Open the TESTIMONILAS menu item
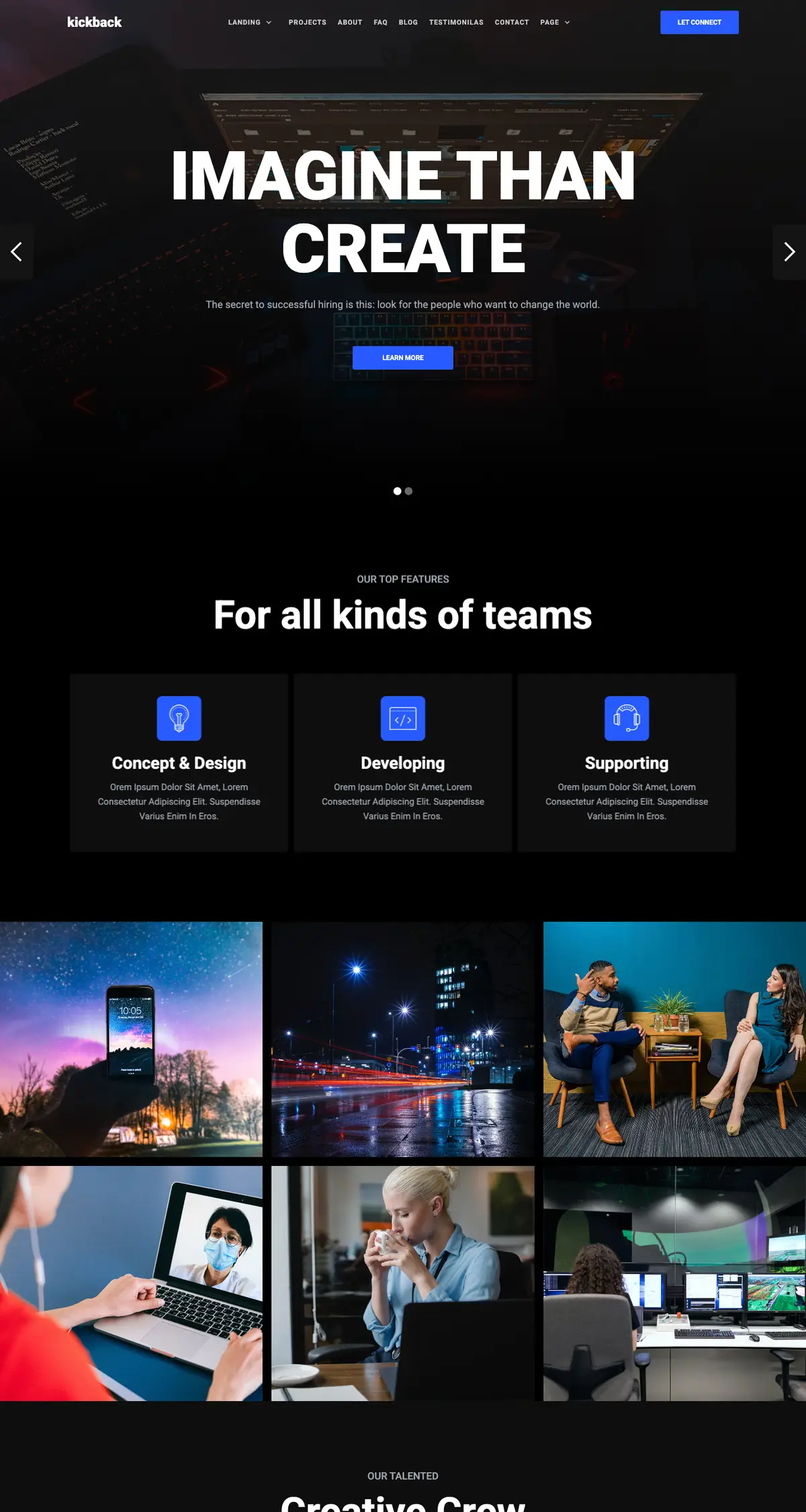 click(456, 22)
